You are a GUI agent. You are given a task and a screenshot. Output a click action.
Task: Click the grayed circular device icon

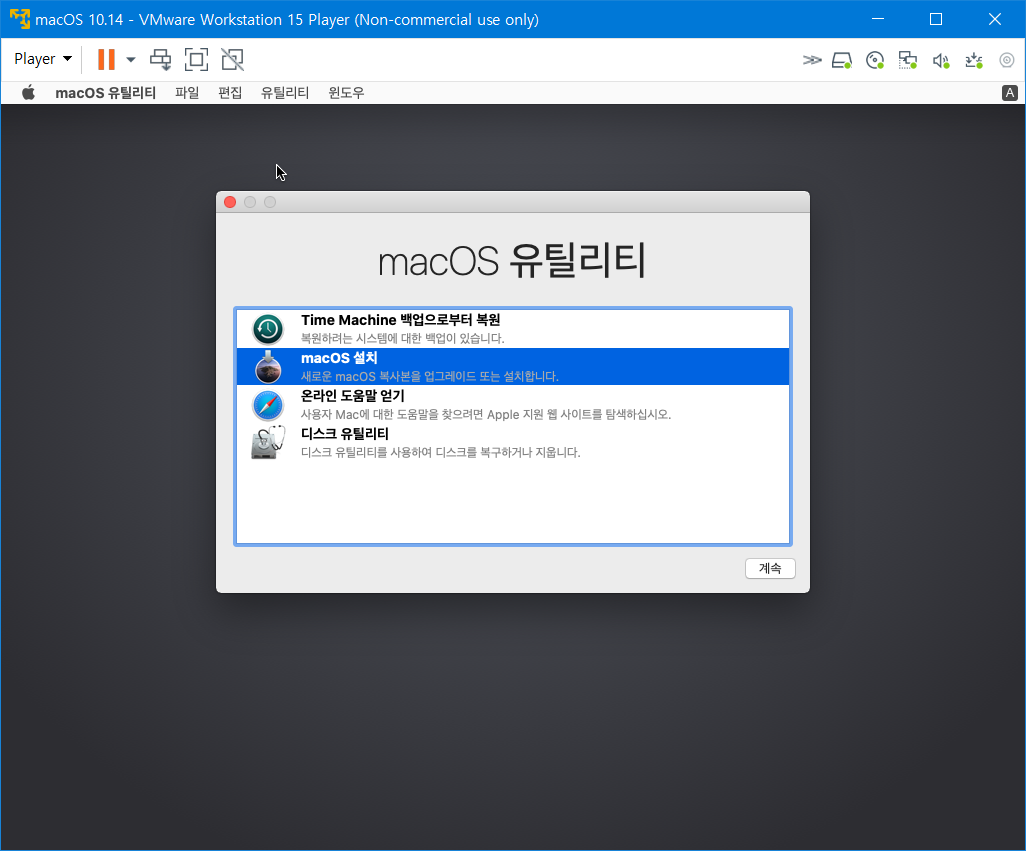point(1006,60)
